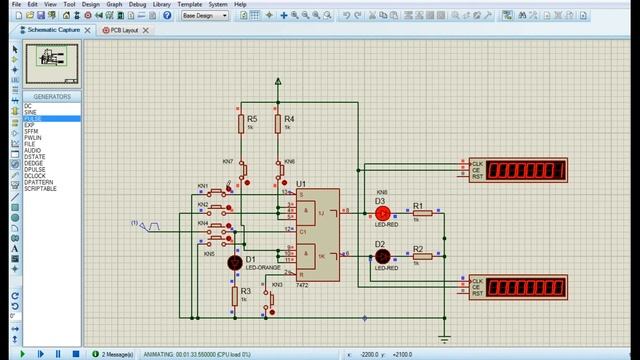Select SCRIPTABLE generator in list
Image resolution: width=640 pixels, height=360 pixels.
(40, 189)
